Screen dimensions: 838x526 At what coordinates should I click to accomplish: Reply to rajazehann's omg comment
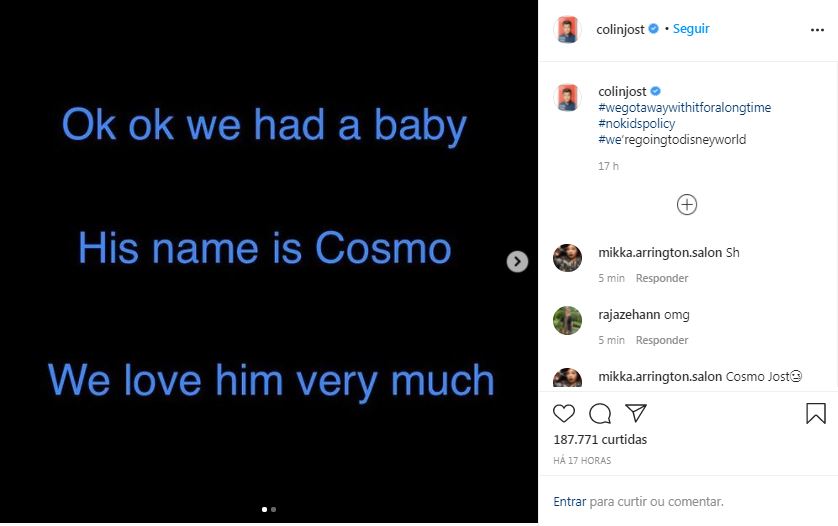(x=662, y=340)
